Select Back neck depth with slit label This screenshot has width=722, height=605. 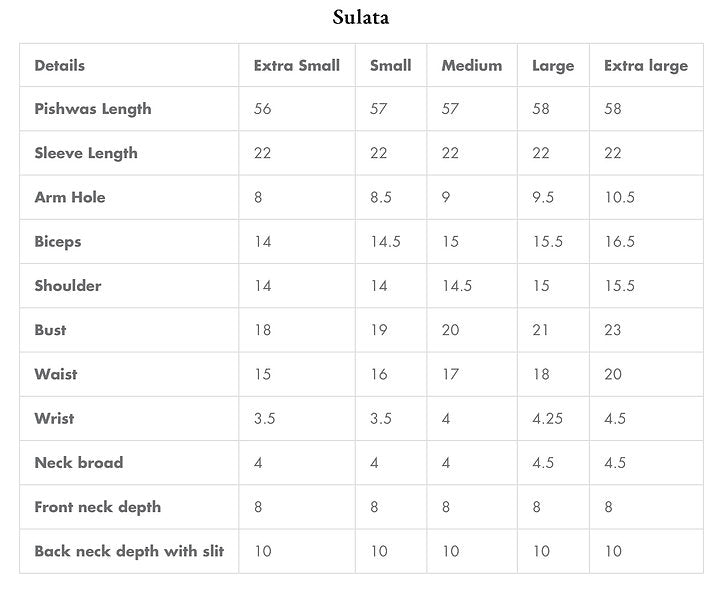[129, 551]
